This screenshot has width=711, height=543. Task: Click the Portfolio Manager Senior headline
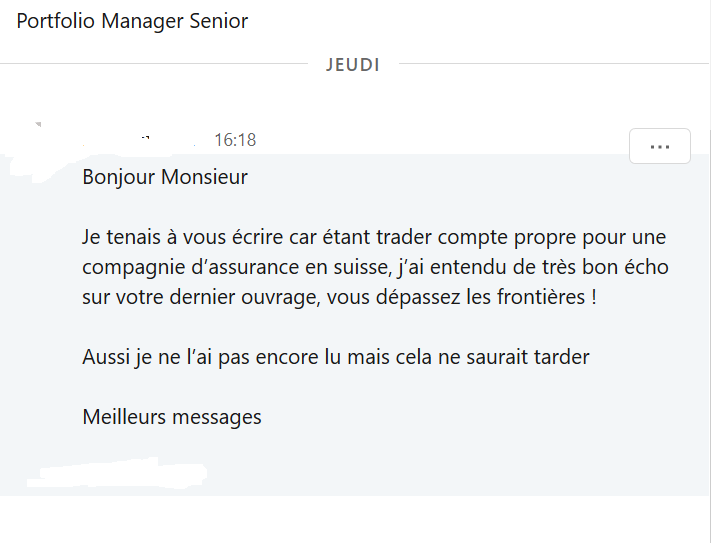point(132,21)
